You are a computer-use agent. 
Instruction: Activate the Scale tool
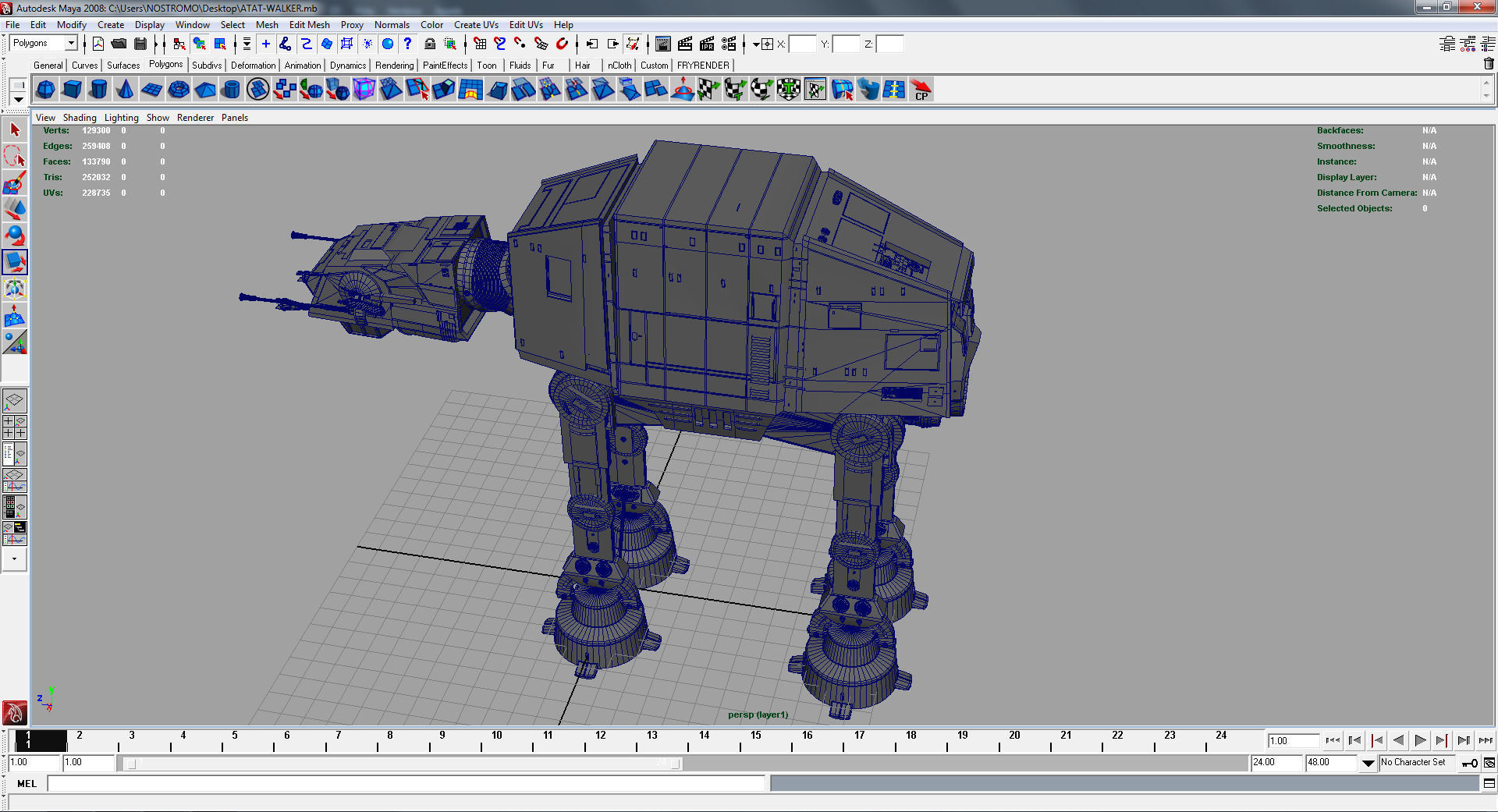(x=15, y=263)
